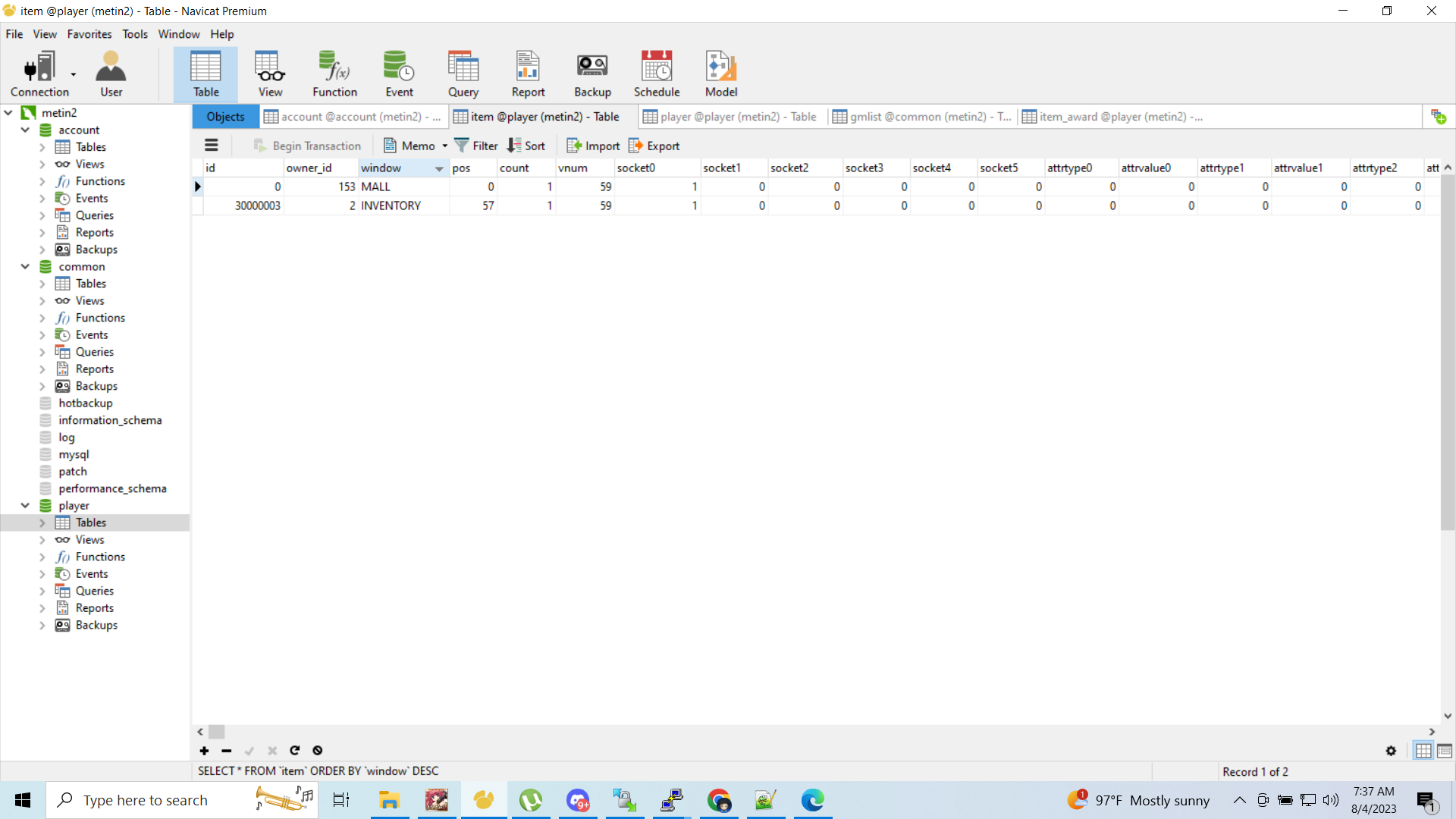Open table settings gear icon
This screenshot has width=1456, height=819.
tap(1391, 751)
